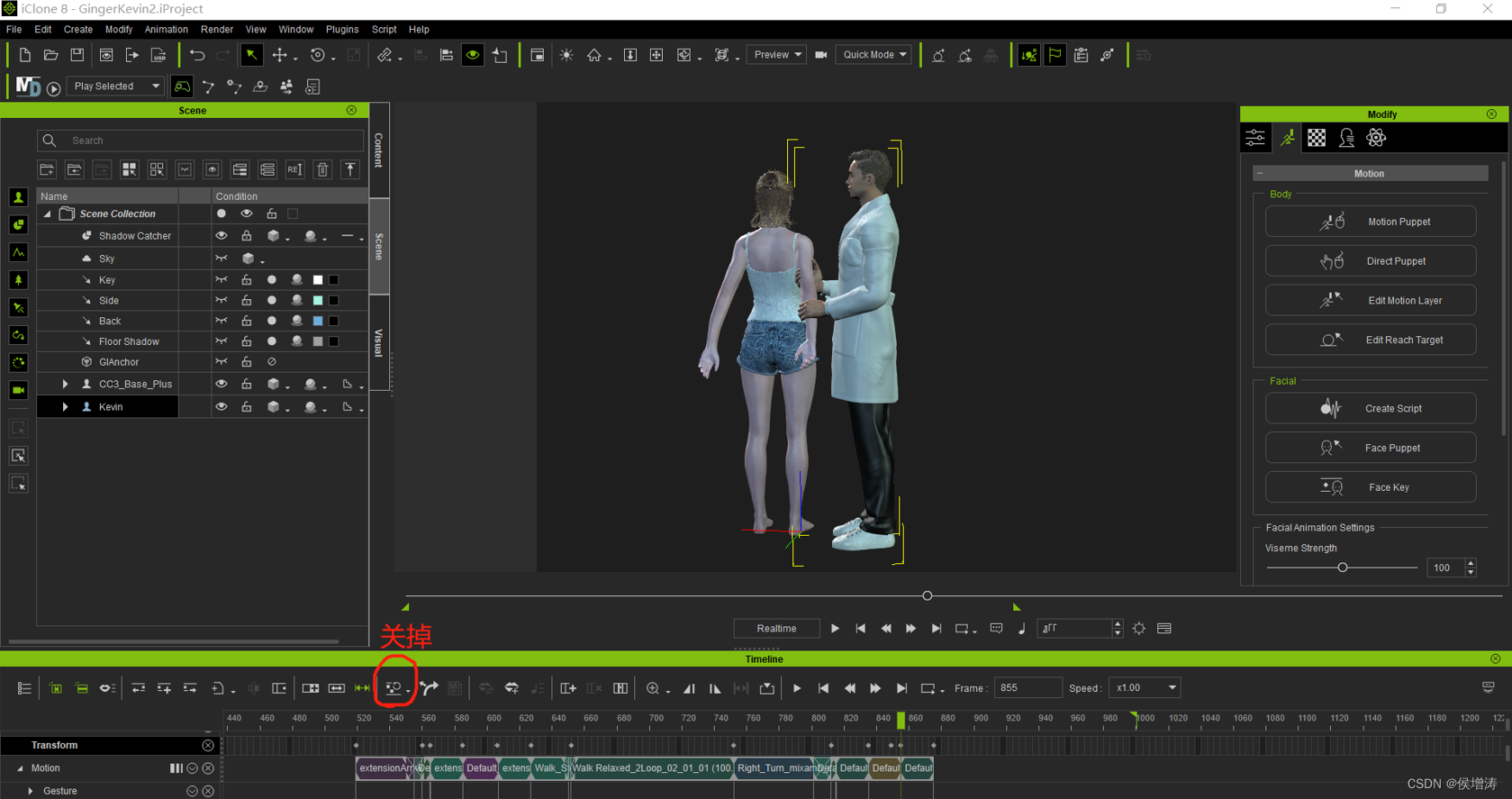Click the Direct Puppet button
Viewport: 1512px width, 799px height.
(1370, 261)
